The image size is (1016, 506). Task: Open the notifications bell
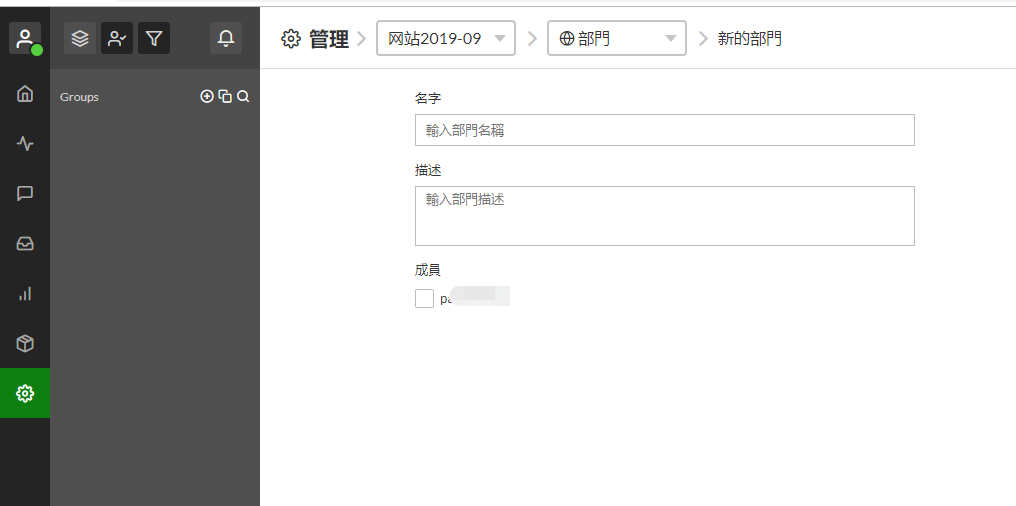tap(226, 38)
